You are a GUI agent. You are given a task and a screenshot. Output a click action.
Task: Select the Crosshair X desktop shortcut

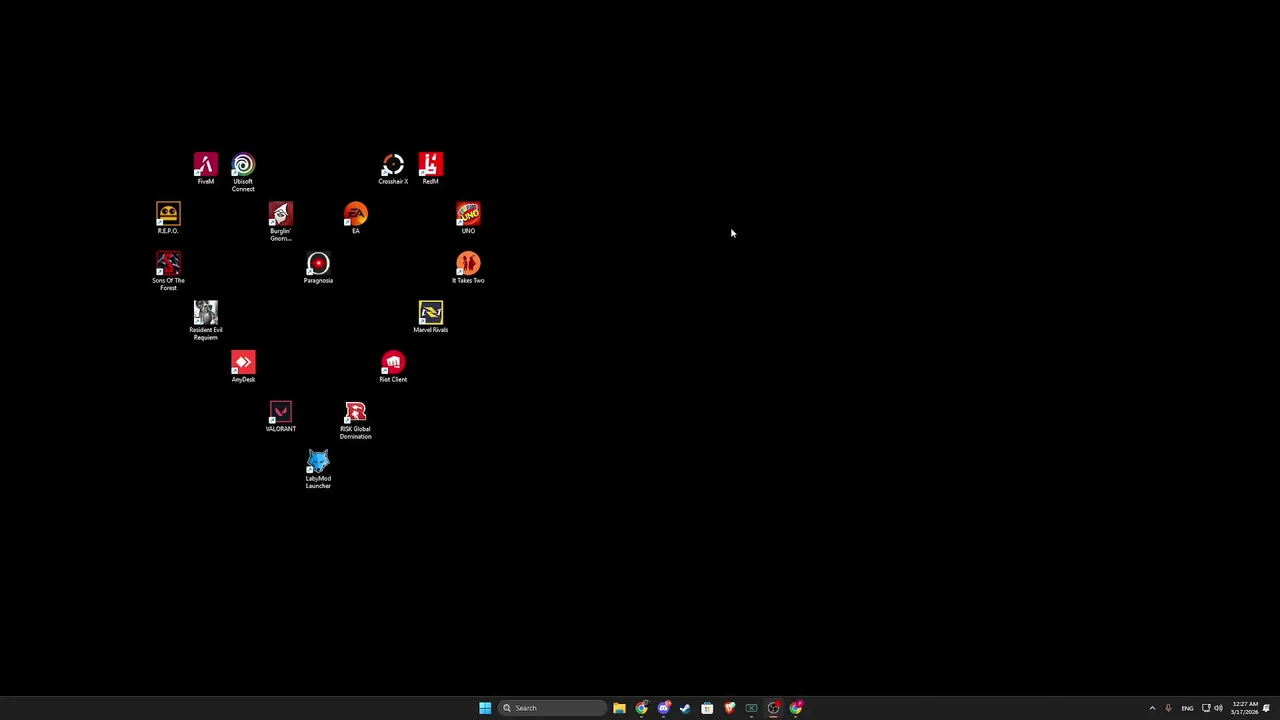click(x=393, y=168)
